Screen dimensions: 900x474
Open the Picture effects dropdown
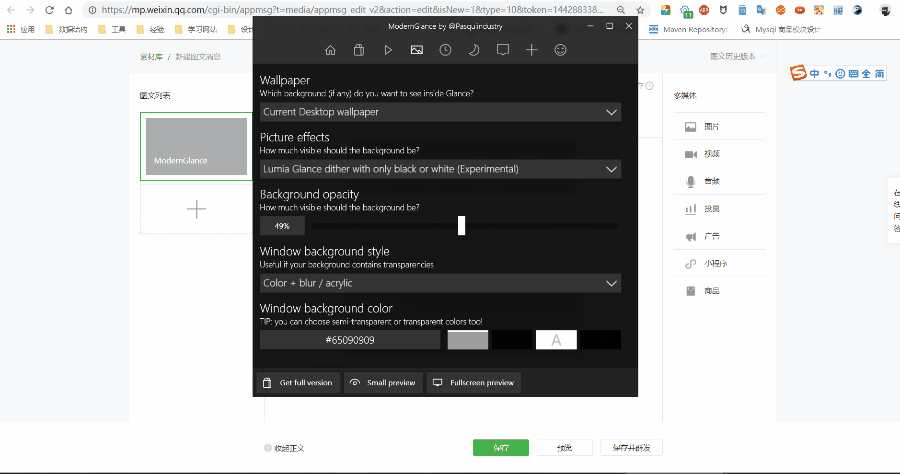(440, 169)
